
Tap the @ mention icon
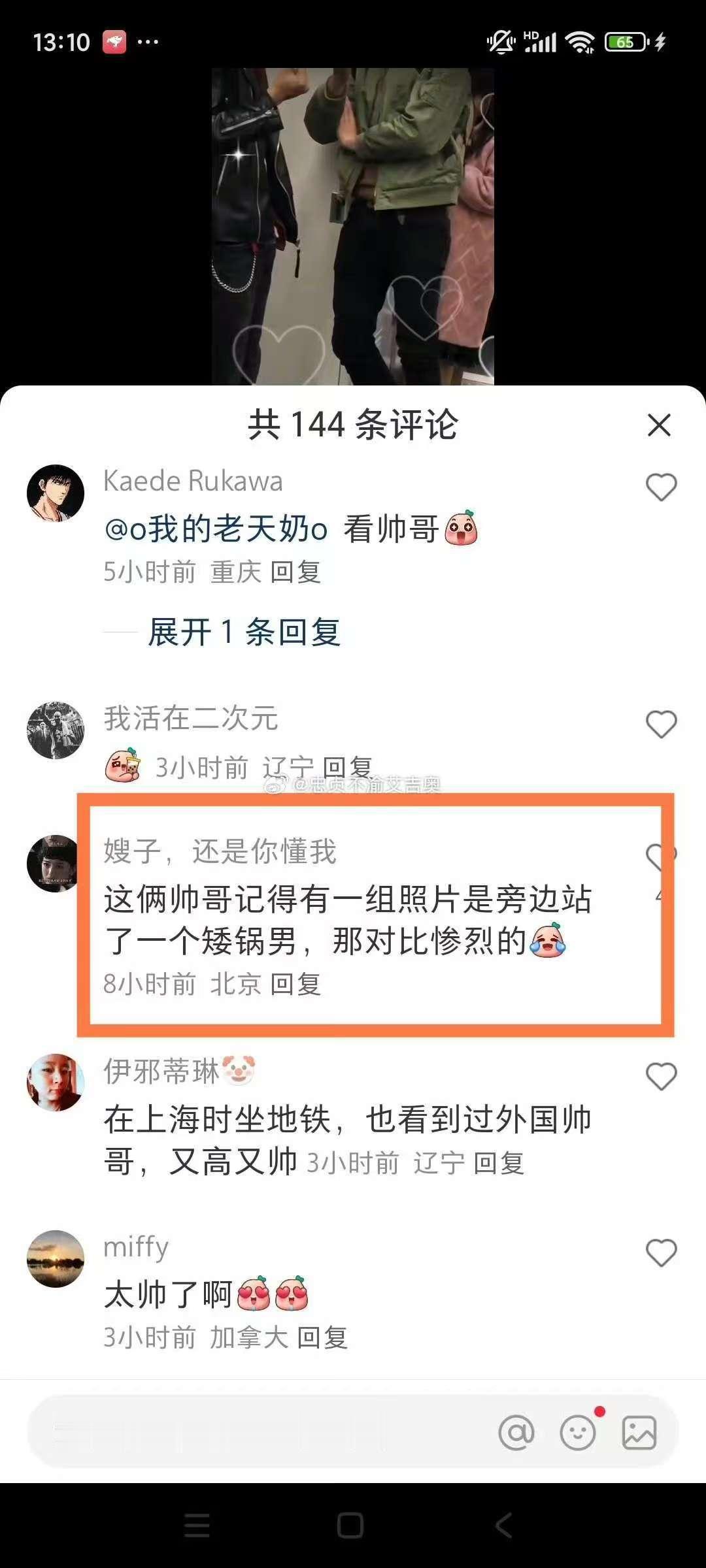click(x=516, y=1433)
